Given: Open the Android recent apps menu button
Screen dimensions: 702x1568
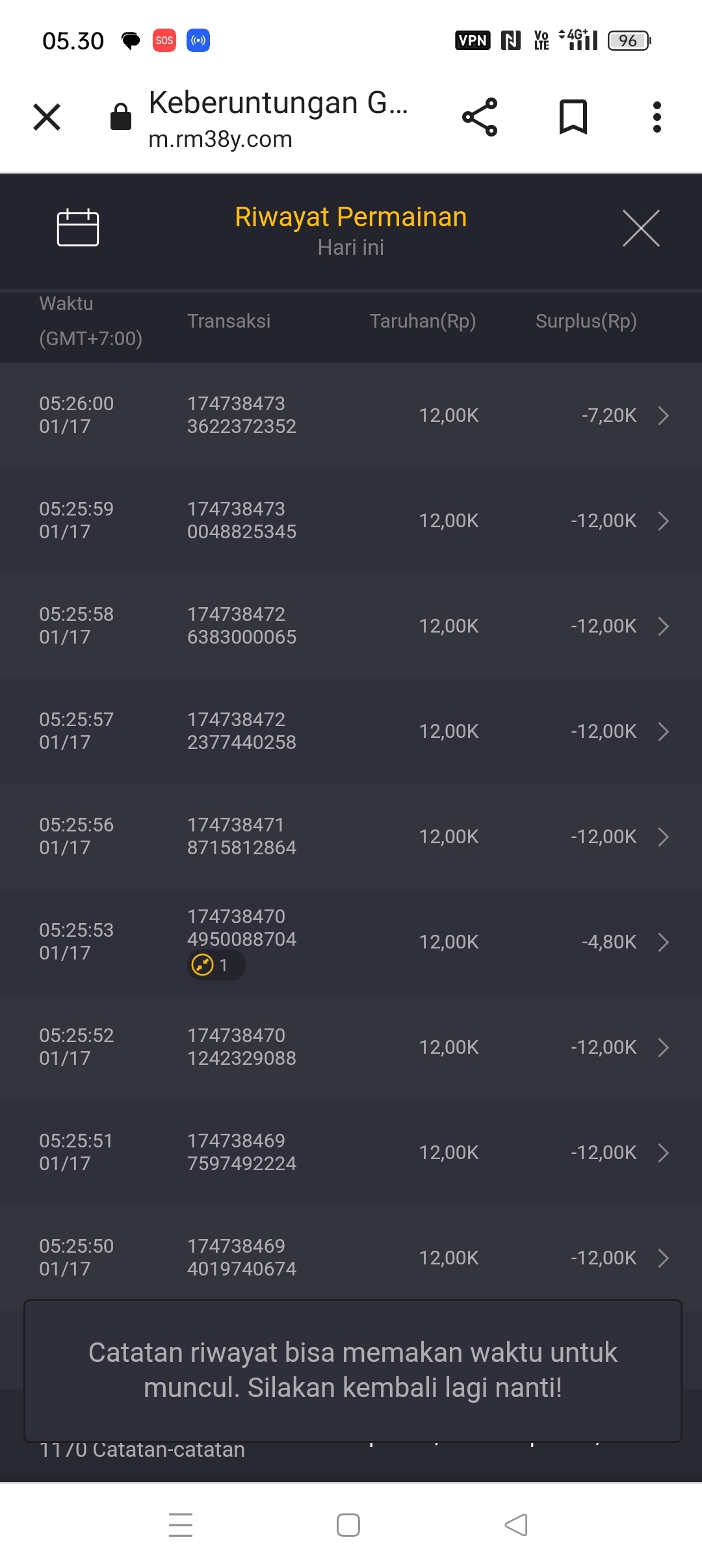Looking at the screenshot, I should click(x=181, y=1525).
